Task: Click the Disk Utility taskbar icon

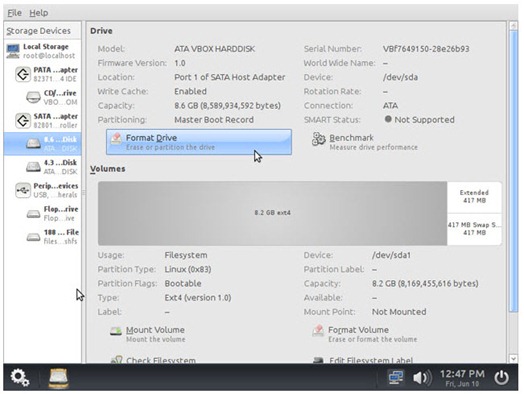Action: click(58, 378)
